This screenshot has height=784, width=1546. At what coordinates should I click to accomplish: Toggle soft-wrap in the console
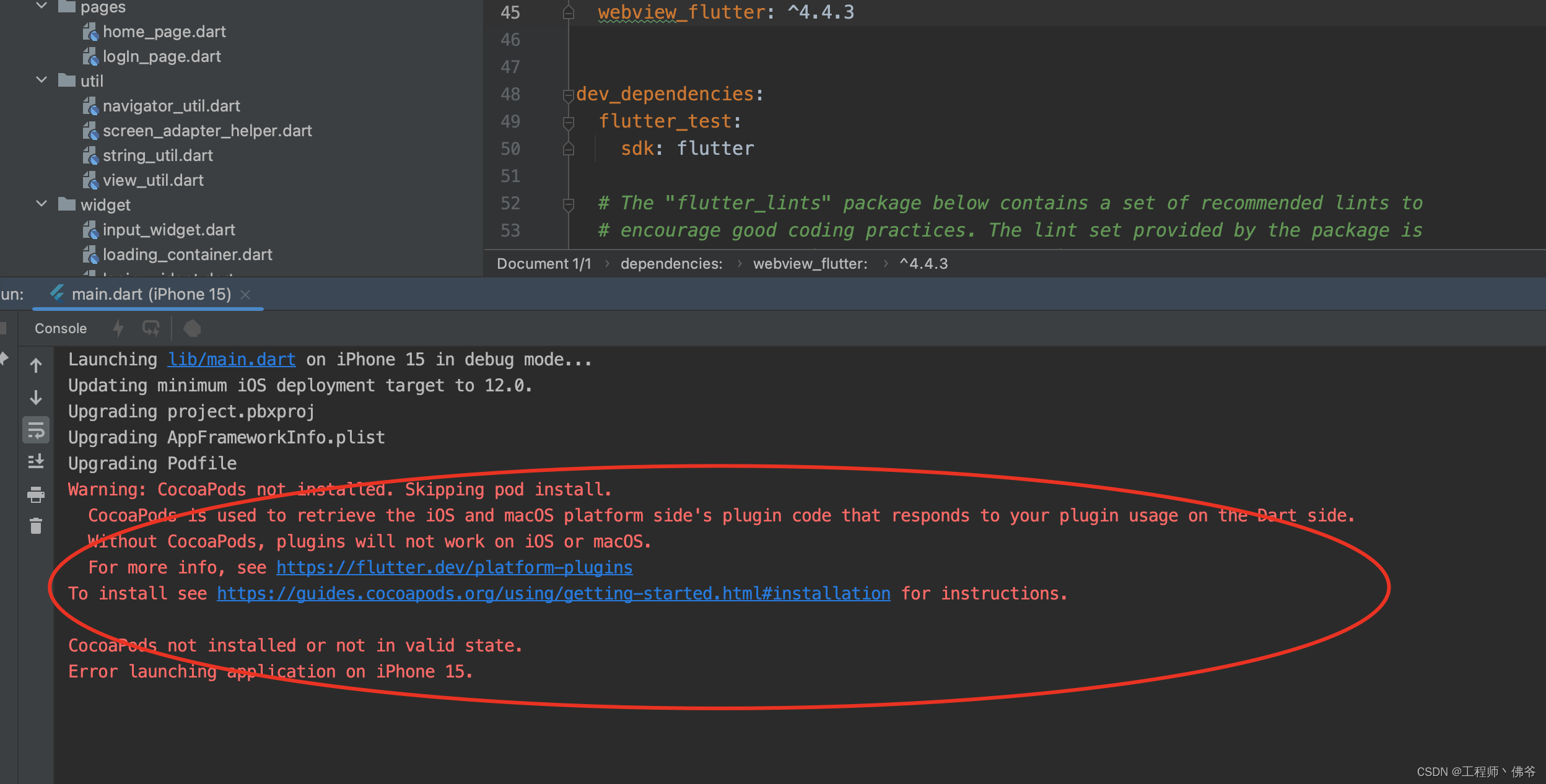36,430
